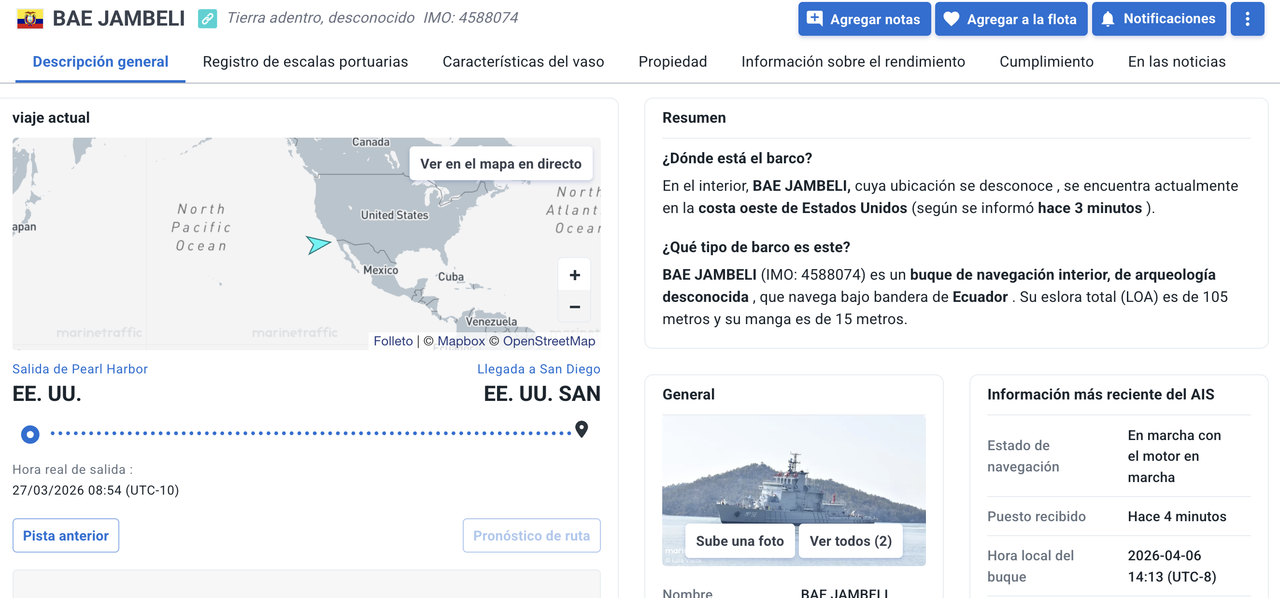Click the dotted voyage progress track

tap(310, 434)
